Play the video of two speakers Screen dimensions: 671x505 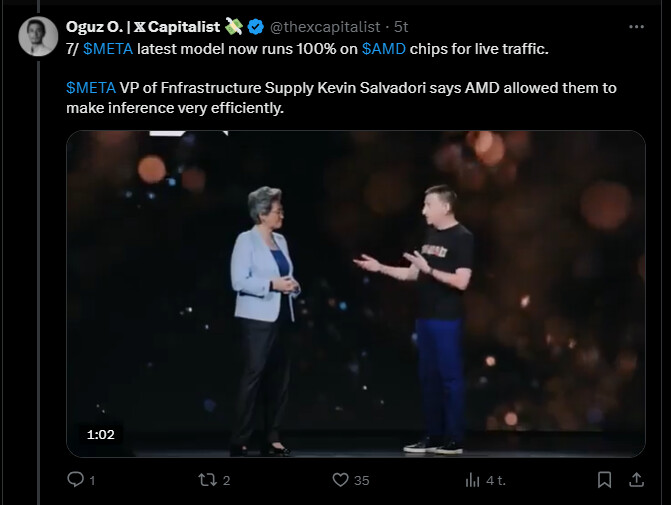click(355, 293)
